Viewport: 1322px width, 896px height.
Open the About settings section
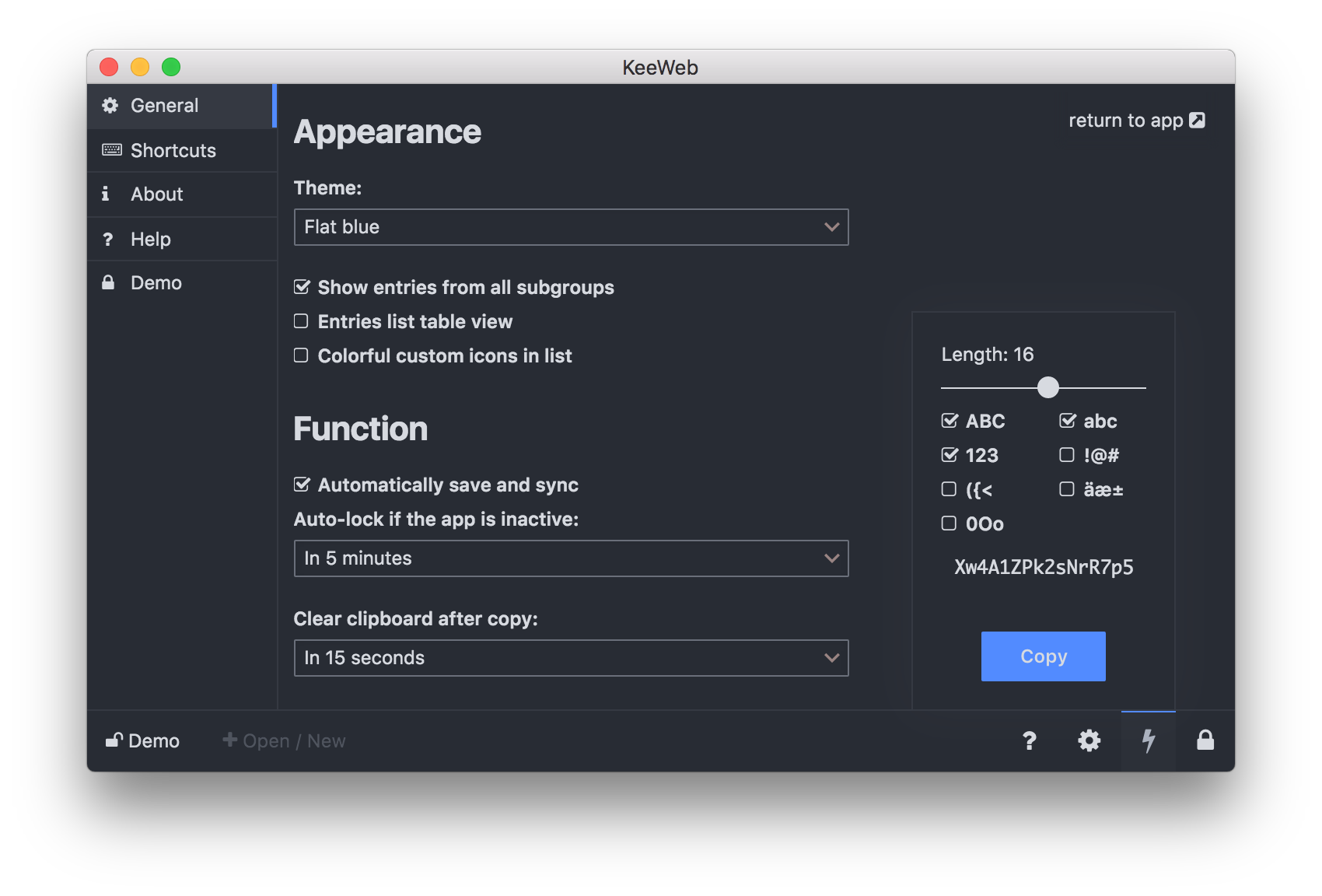(182, 194)
